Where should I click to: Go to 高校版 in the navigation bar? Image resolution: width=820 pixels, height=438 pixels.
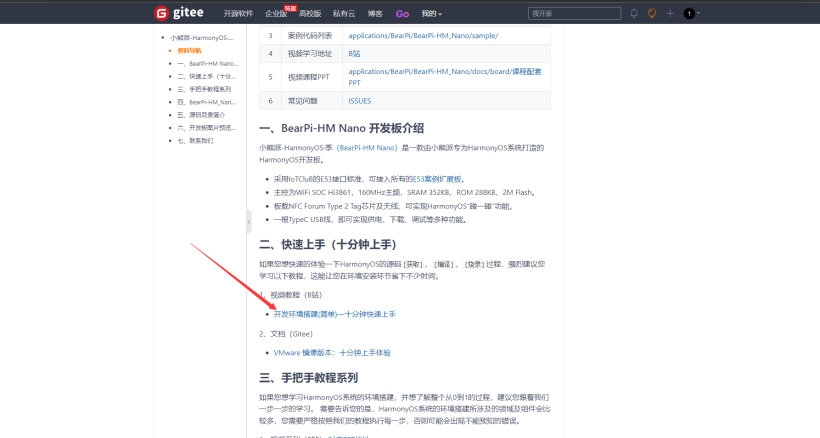pos(310,14)
